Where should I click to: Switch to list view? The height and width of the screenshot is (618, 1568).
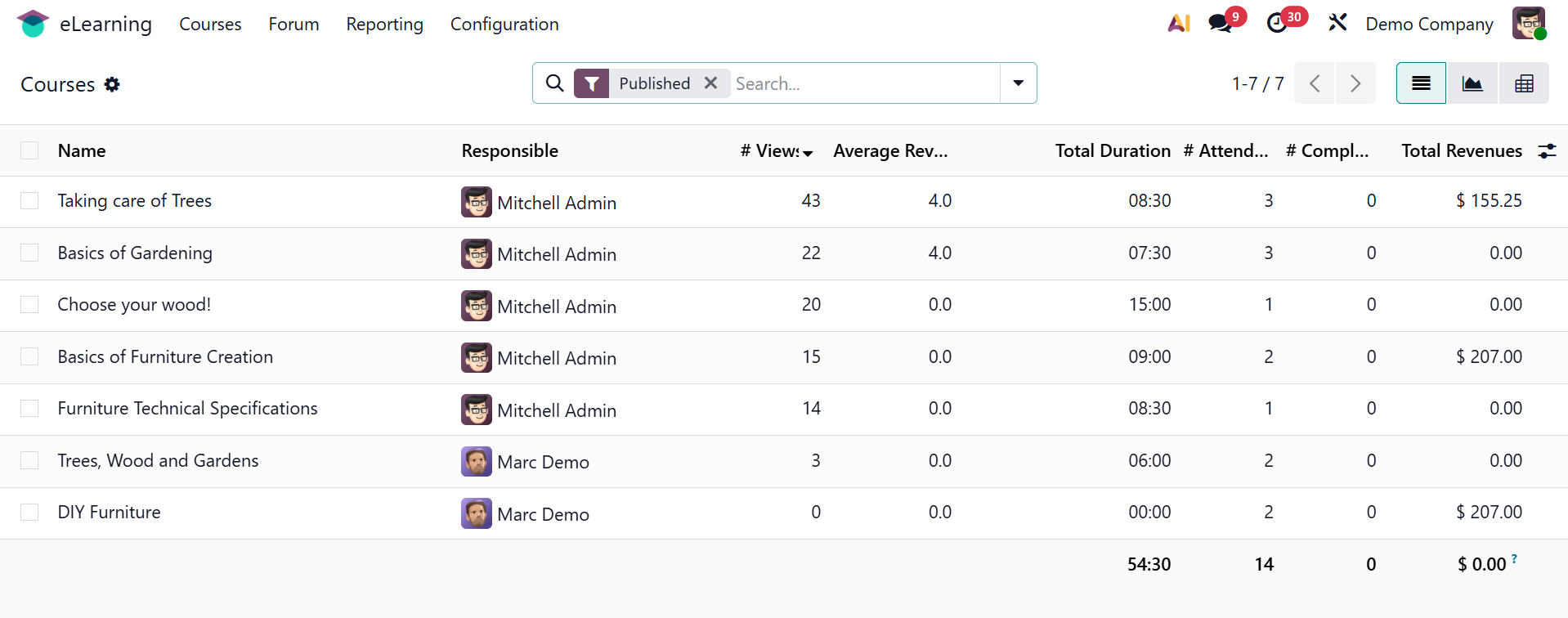tap(1421, 83)
